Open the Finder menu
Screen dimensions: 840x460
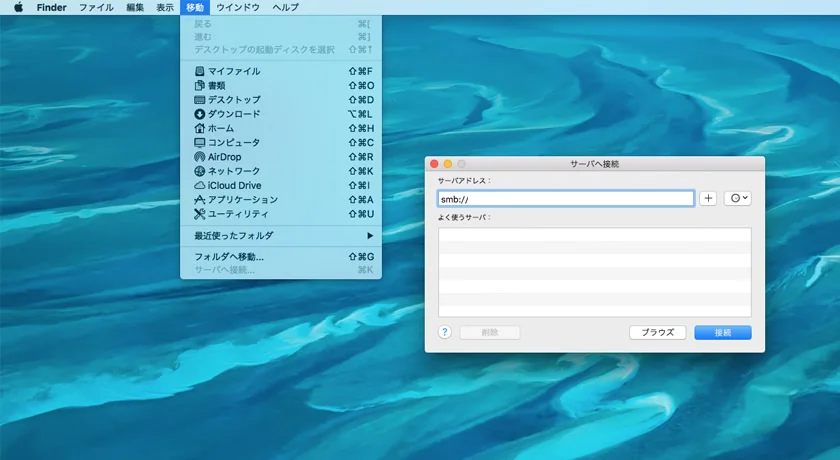(51, 7)
